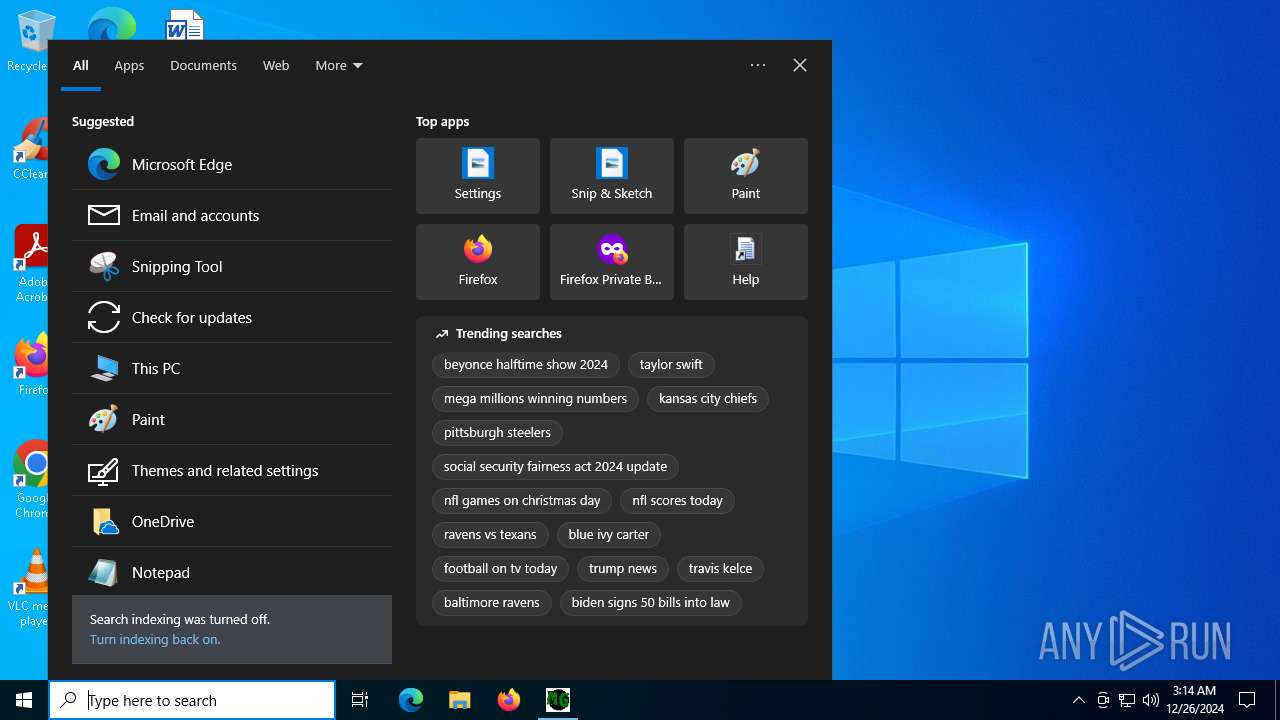Click the 'Type here to search' box

pos(192,700)
